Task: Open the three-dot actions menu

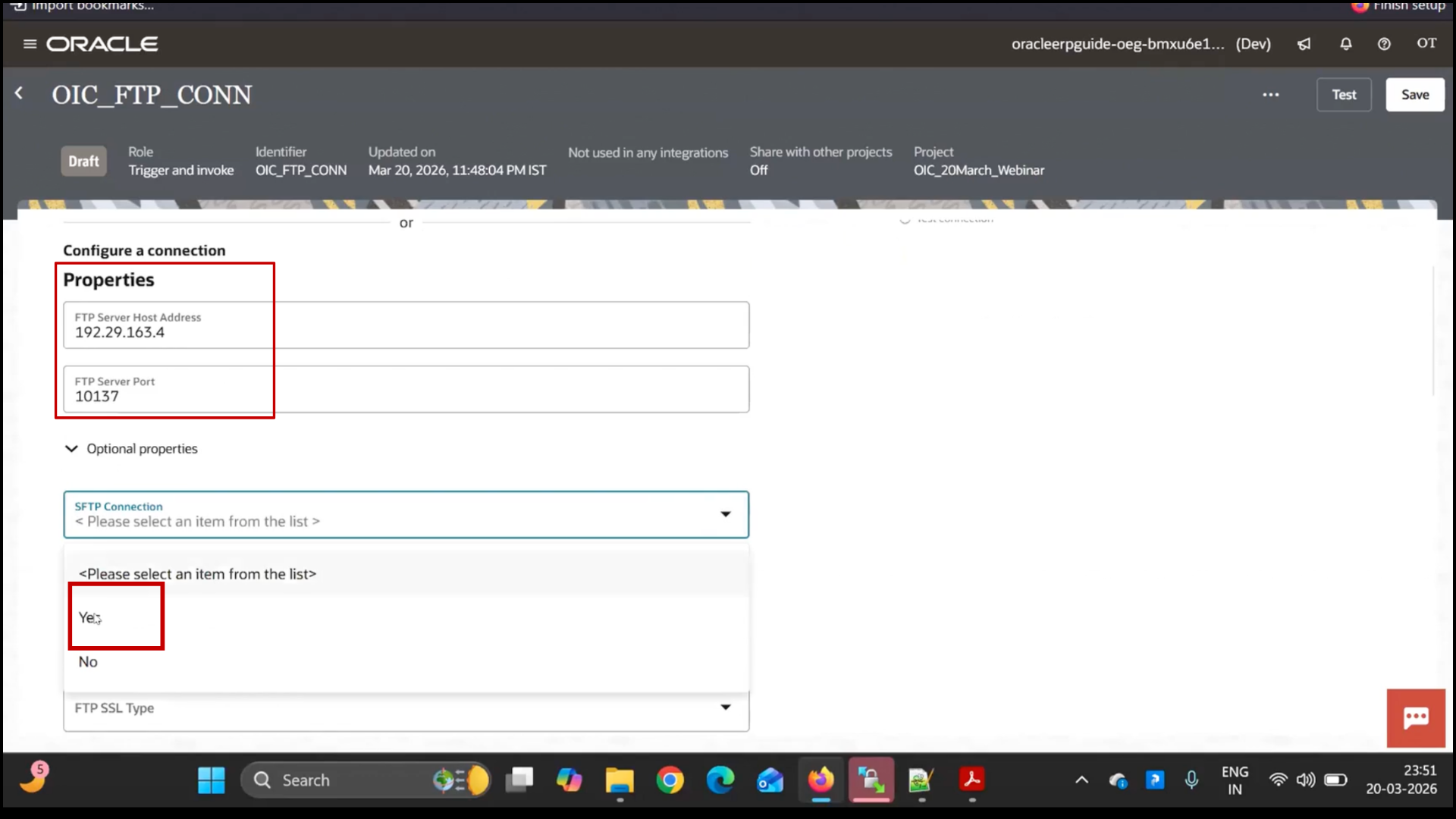Action: (x=1271, y=95)
